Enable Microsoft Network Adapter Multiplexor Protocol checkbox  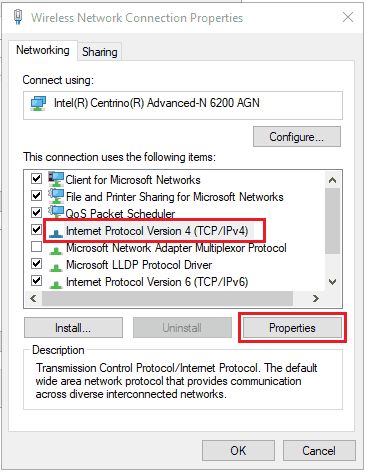point(36,247)
